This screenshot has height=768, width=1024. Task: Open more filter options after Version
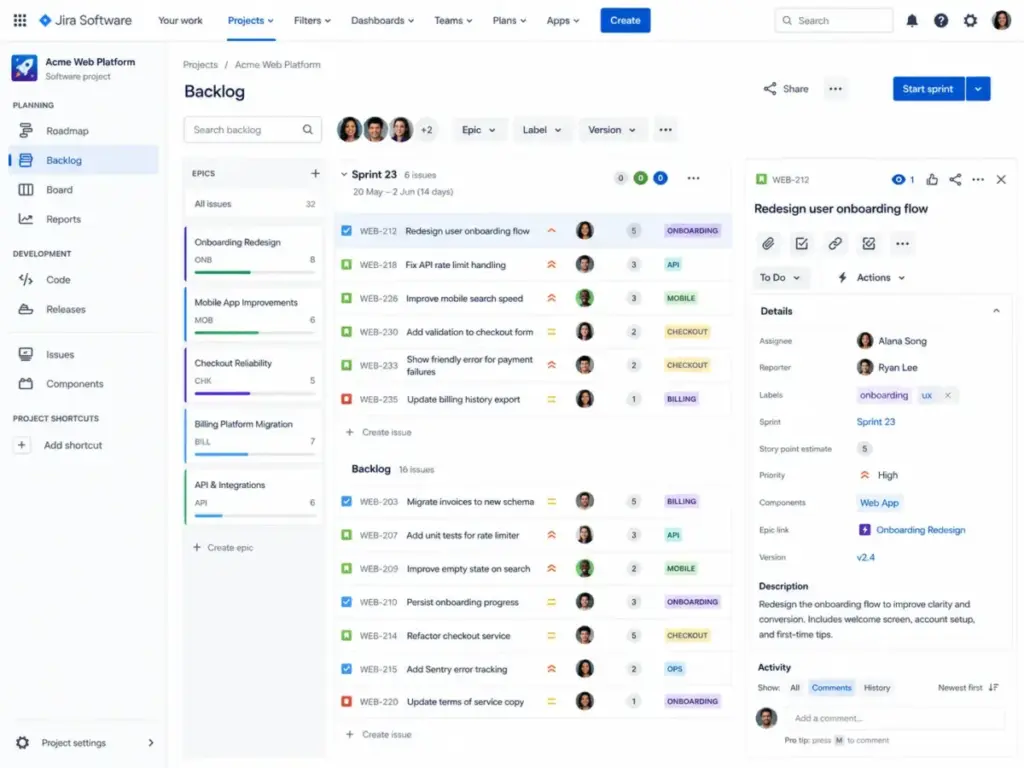[x=665, y=129]
